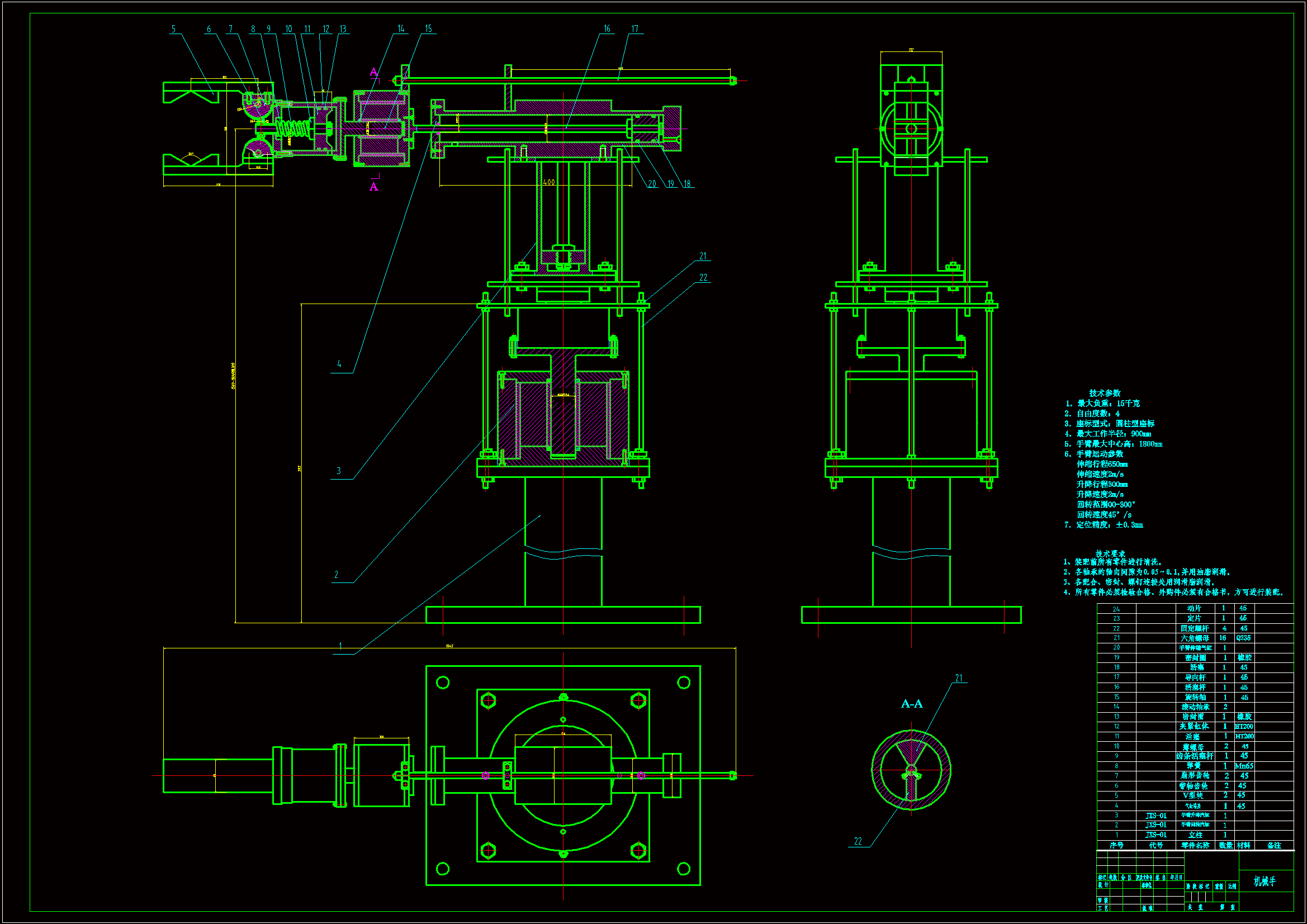Viewport: 1307px width, 924px height.
Task: Select the 机械手 title block cell
Action: (x=1265, y=882)
